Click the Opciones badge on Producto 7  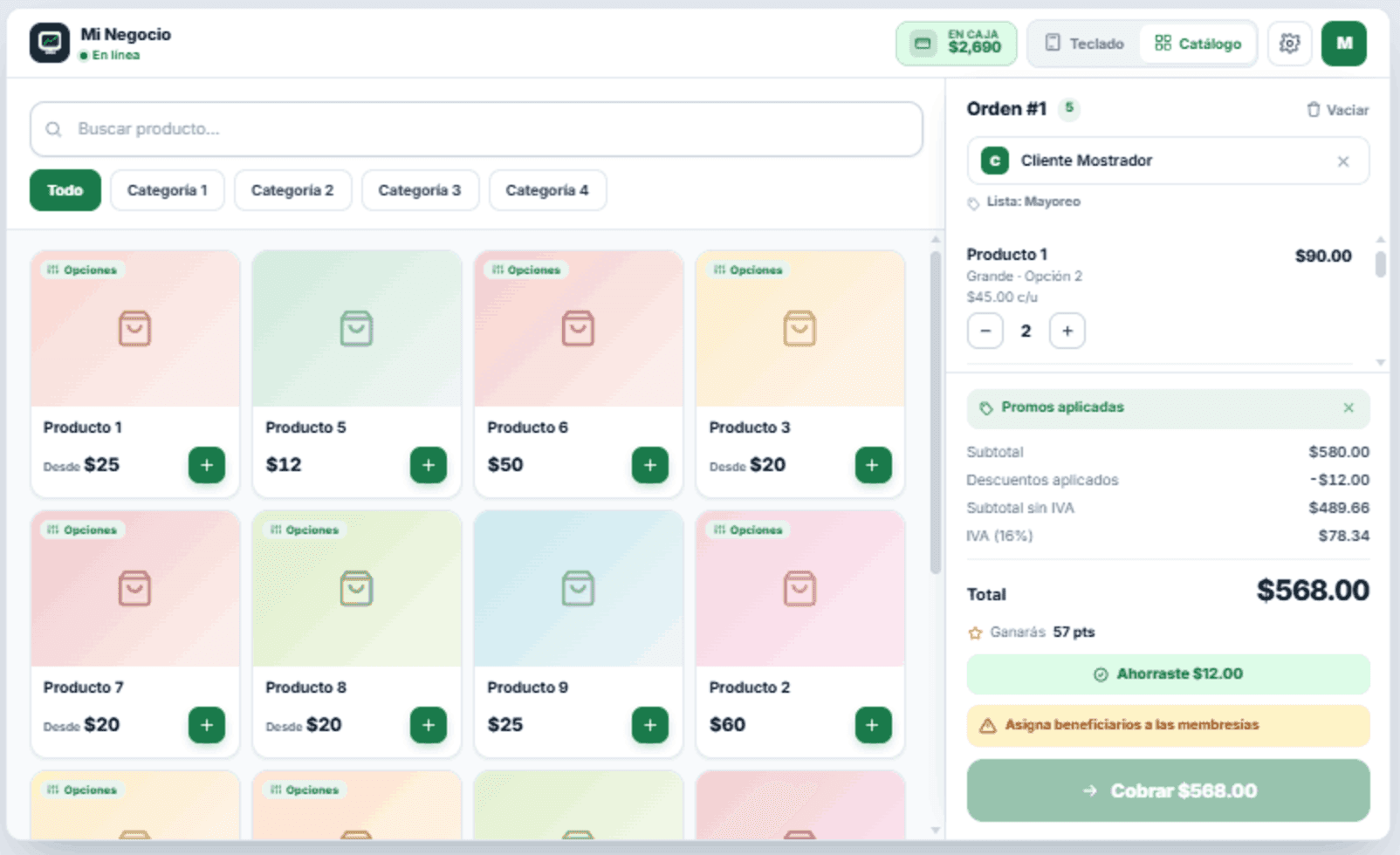click(x=82, y=530)
